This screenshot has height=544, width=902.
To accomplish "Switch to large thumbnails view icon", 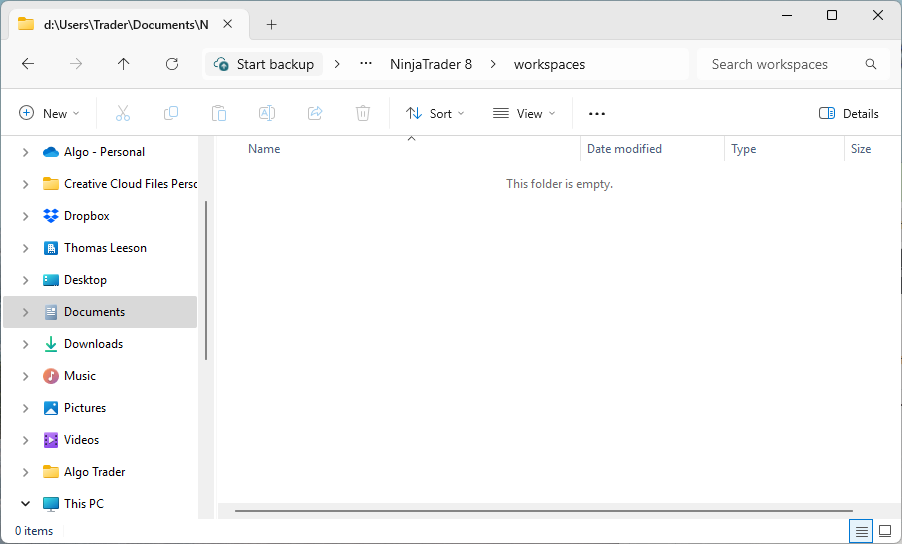I will pos(885,531).
